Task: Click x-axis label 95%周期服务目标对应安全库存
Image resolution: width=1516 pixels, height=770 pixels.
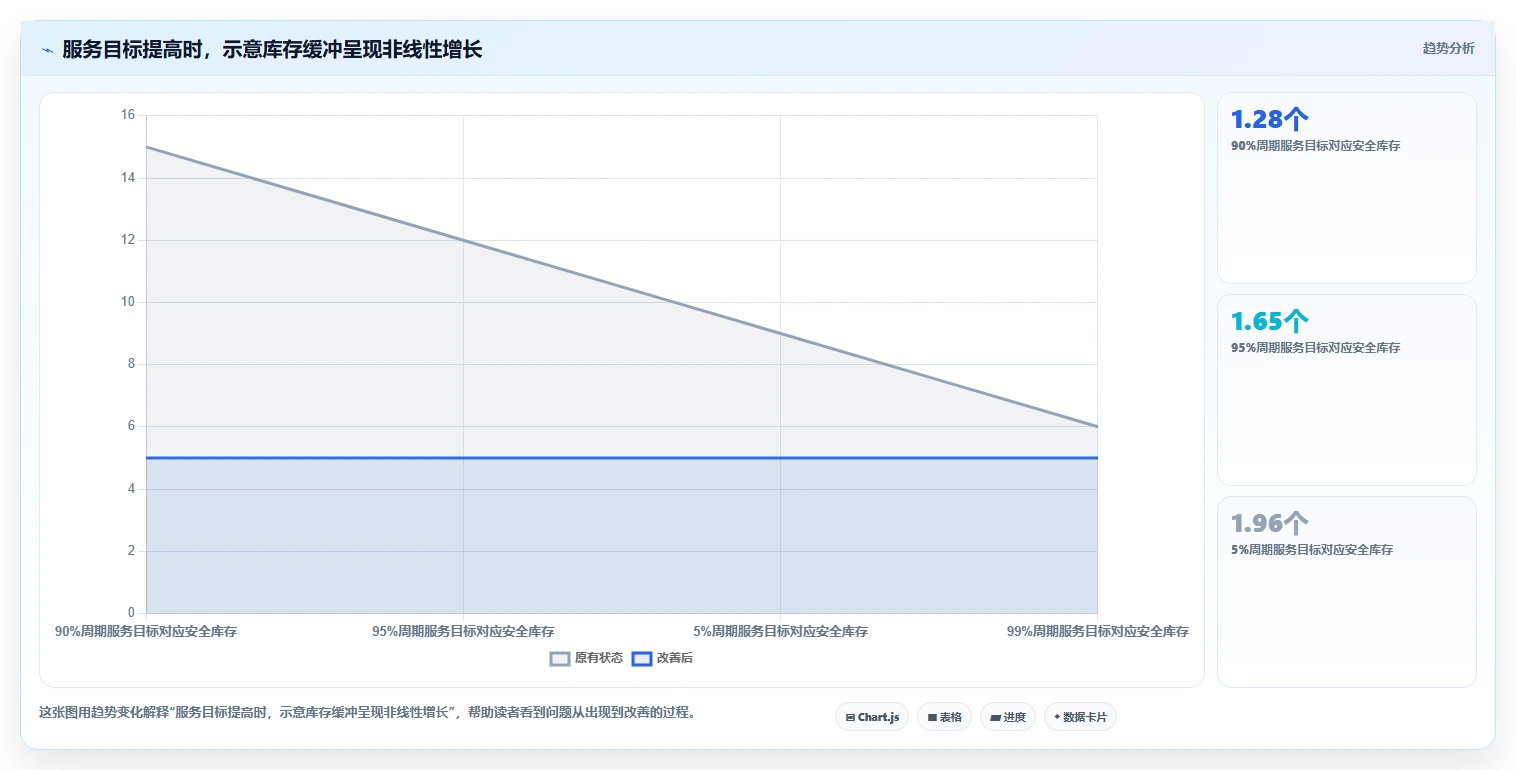Action: click(463, 632)
